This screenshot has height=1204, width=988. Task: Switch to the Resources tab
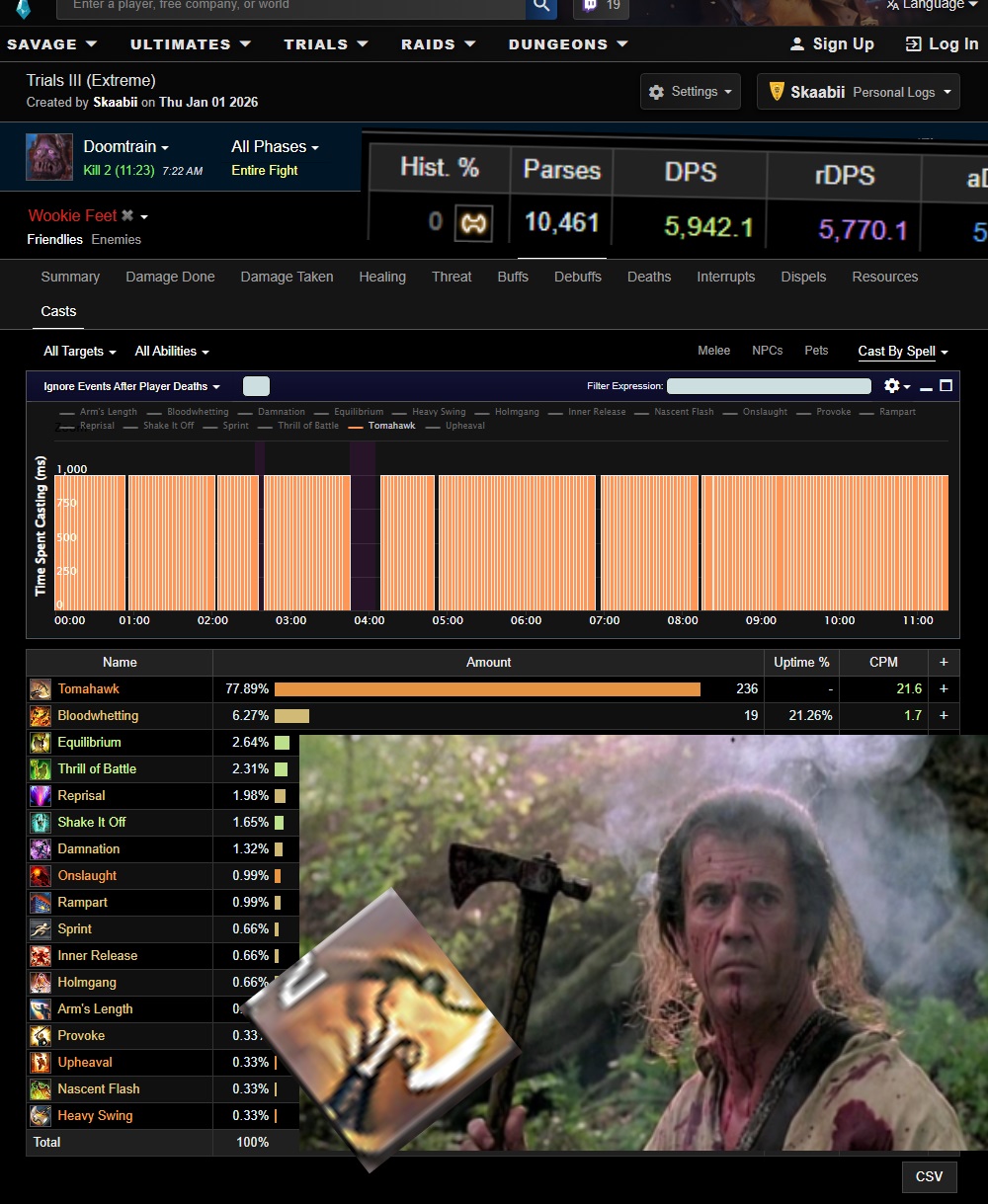[885, 278]
